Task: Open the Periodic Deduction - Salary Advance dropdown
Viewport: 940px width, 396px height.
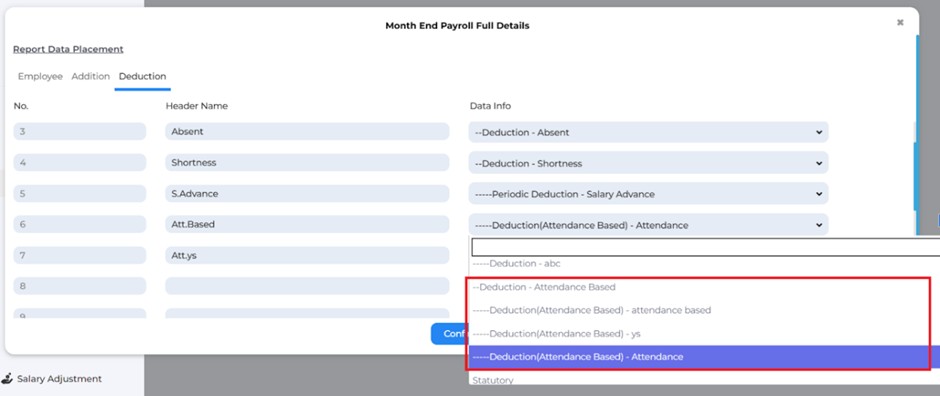Action: pyautogui.click(x=649, y=194)
